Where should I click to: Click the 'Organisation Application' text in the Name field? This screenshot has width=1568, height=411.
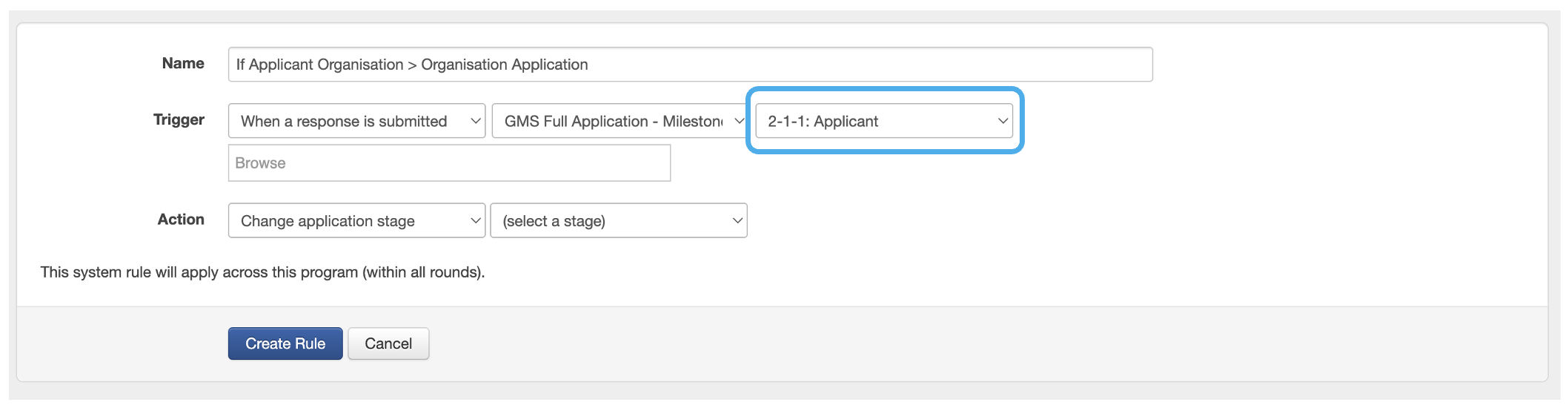[504, 65]
